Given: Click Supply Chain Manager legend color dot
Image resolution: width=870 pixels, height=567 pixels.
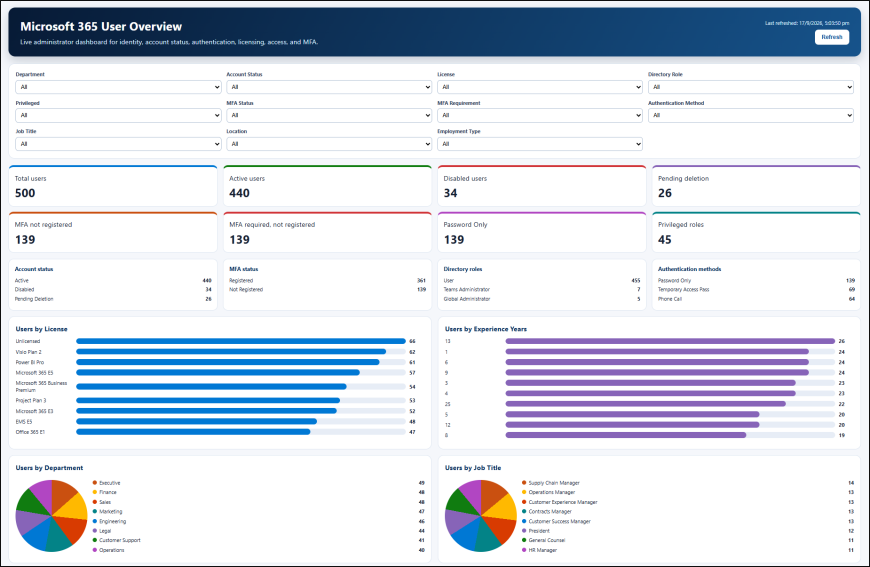Looking at the screenshot, I should (524, 483).
